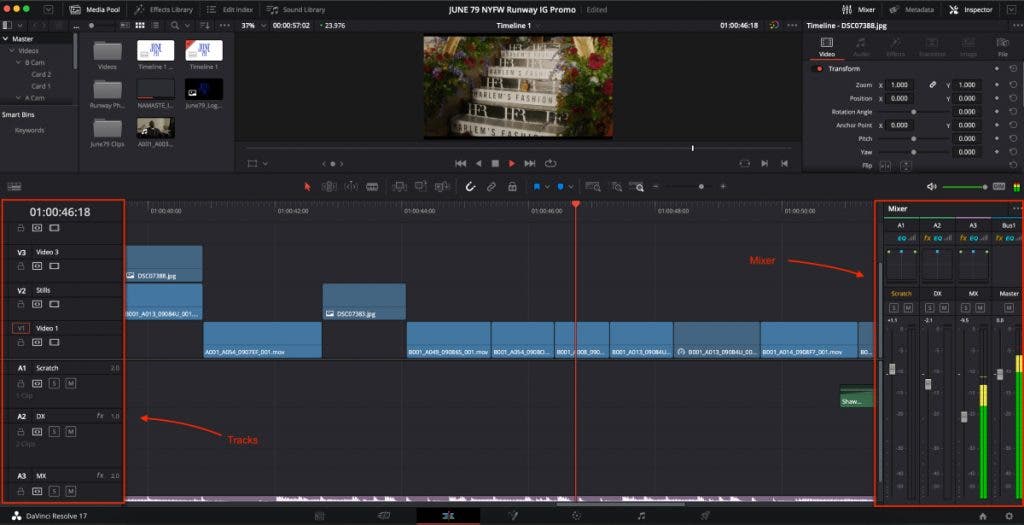Viewport: 1024px width, 525px height.
Task: Mute the A2 DX track
Action: (x=71, y=432)
